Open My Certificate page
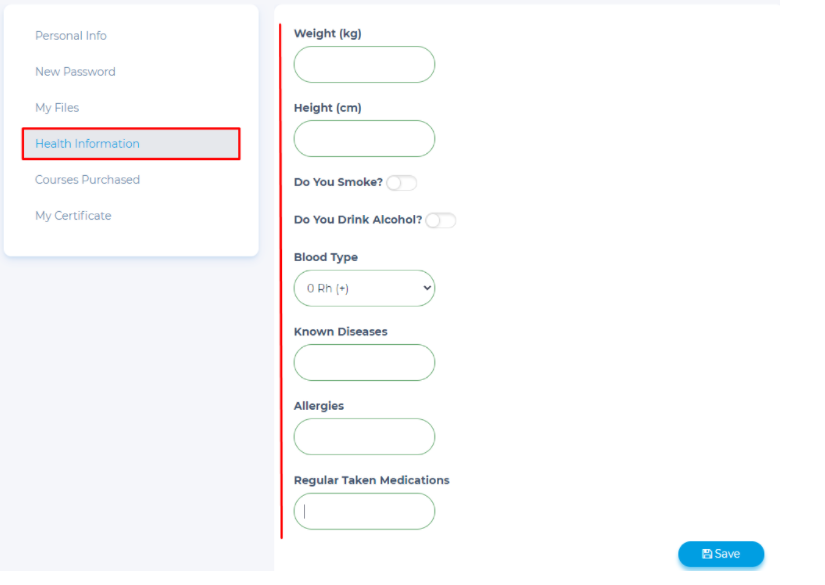The height and width of the screenshot is (585, 825). (73, 216)
